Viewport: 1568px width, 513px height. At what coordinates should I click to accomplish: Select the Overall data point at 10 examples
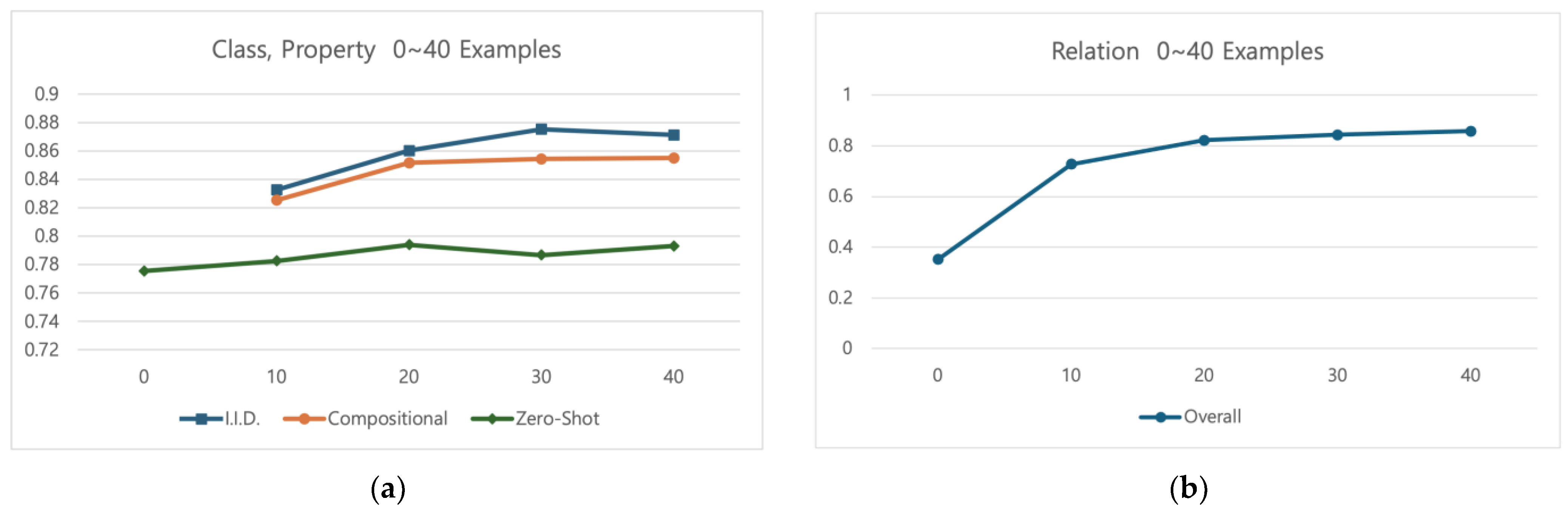point(1071,164)
